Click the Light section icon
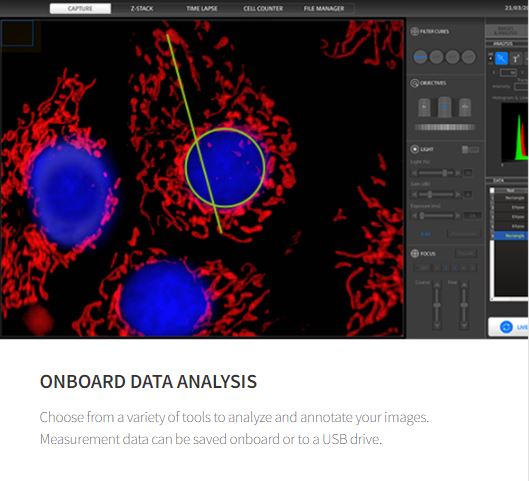The height and width of the screenshot is (481, 529). (x=414, y=149)
